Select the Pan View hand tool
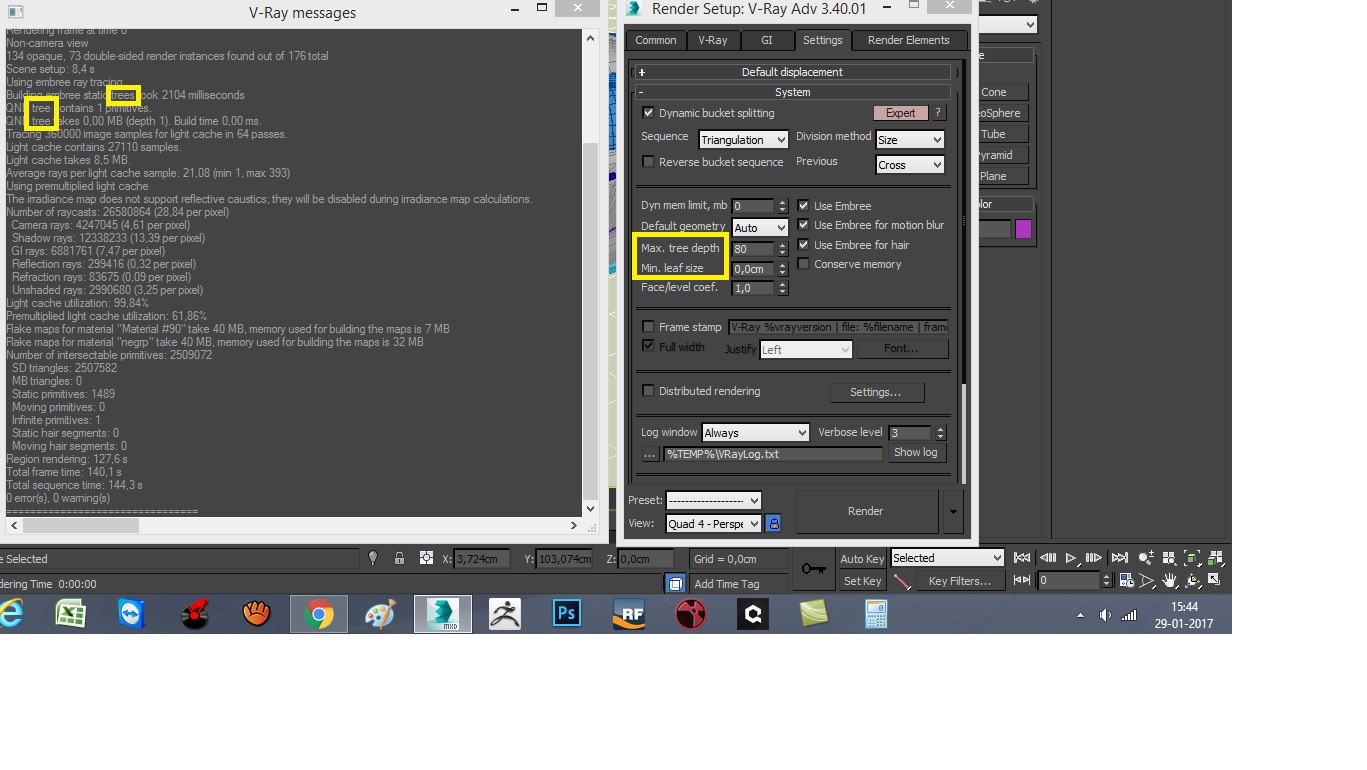1367x770 pixels. coord(1170,580)
